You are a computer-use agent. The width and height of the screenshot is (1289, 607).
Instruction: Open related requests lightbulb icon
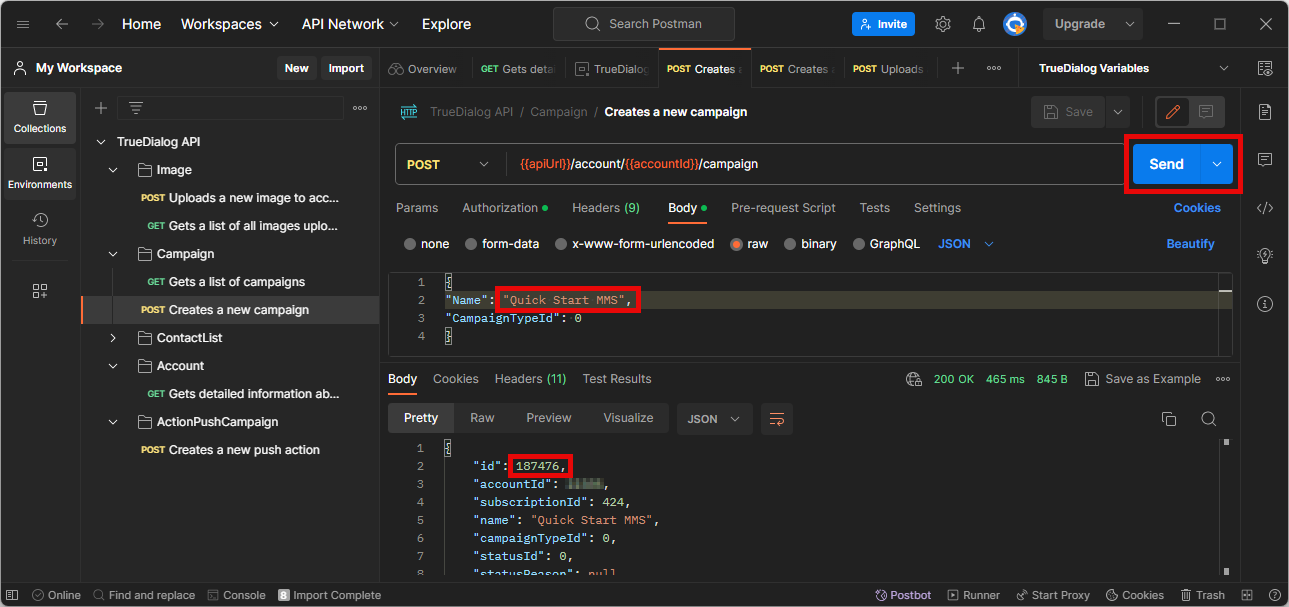tap(1265, 256)
